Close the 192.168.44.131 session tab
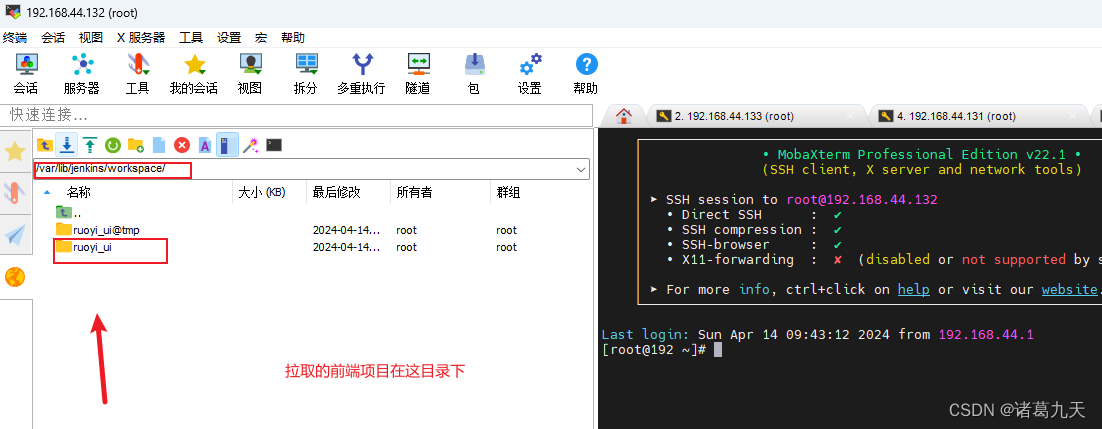 point(1072,116)
